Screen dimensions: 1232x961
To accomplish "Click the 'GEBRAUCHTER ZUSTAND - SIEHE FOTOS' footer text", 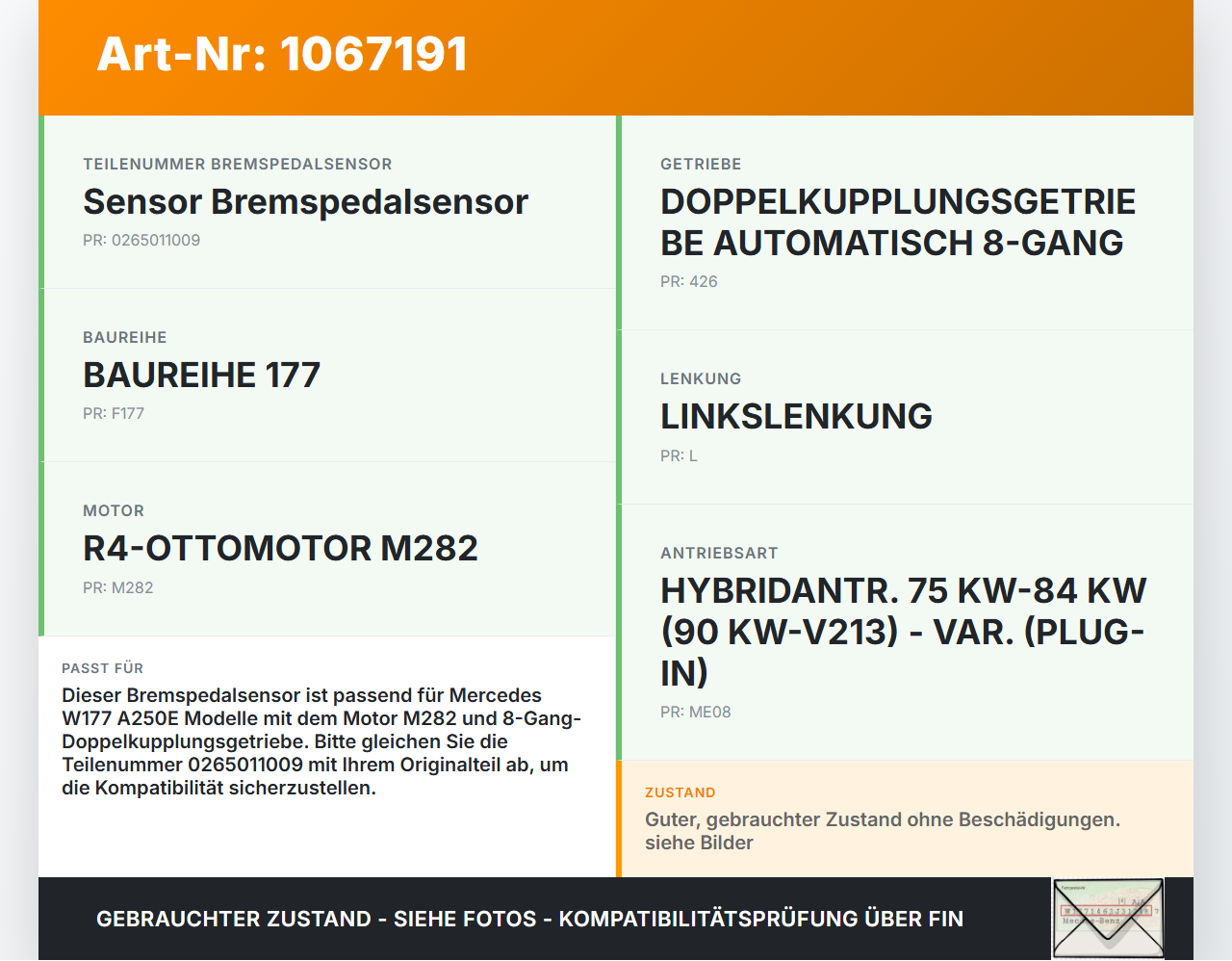I will [529, 919].
